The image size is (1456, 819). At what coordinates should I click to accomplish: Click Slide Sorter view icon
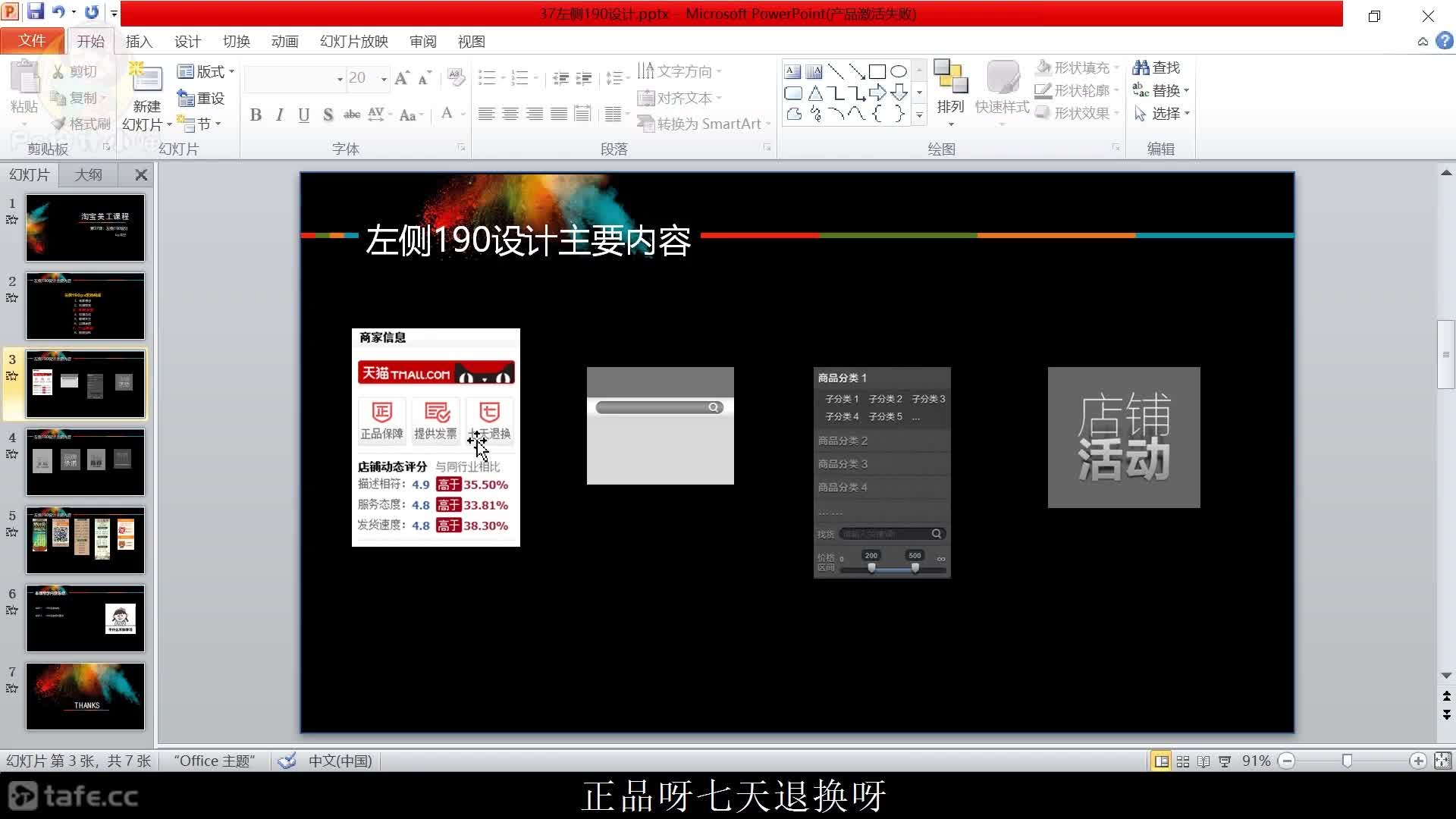point(1183,761)
